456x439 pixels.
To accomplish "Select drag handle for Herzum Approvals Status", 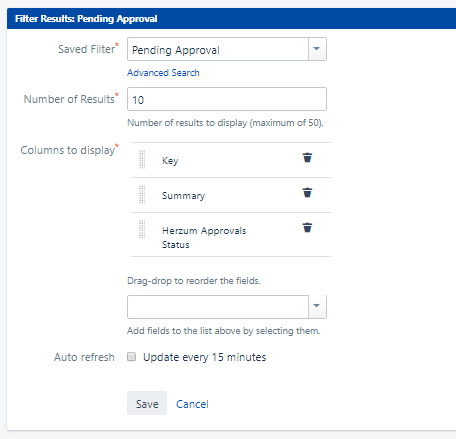I will pyautogui.click(x=142, y=230).
